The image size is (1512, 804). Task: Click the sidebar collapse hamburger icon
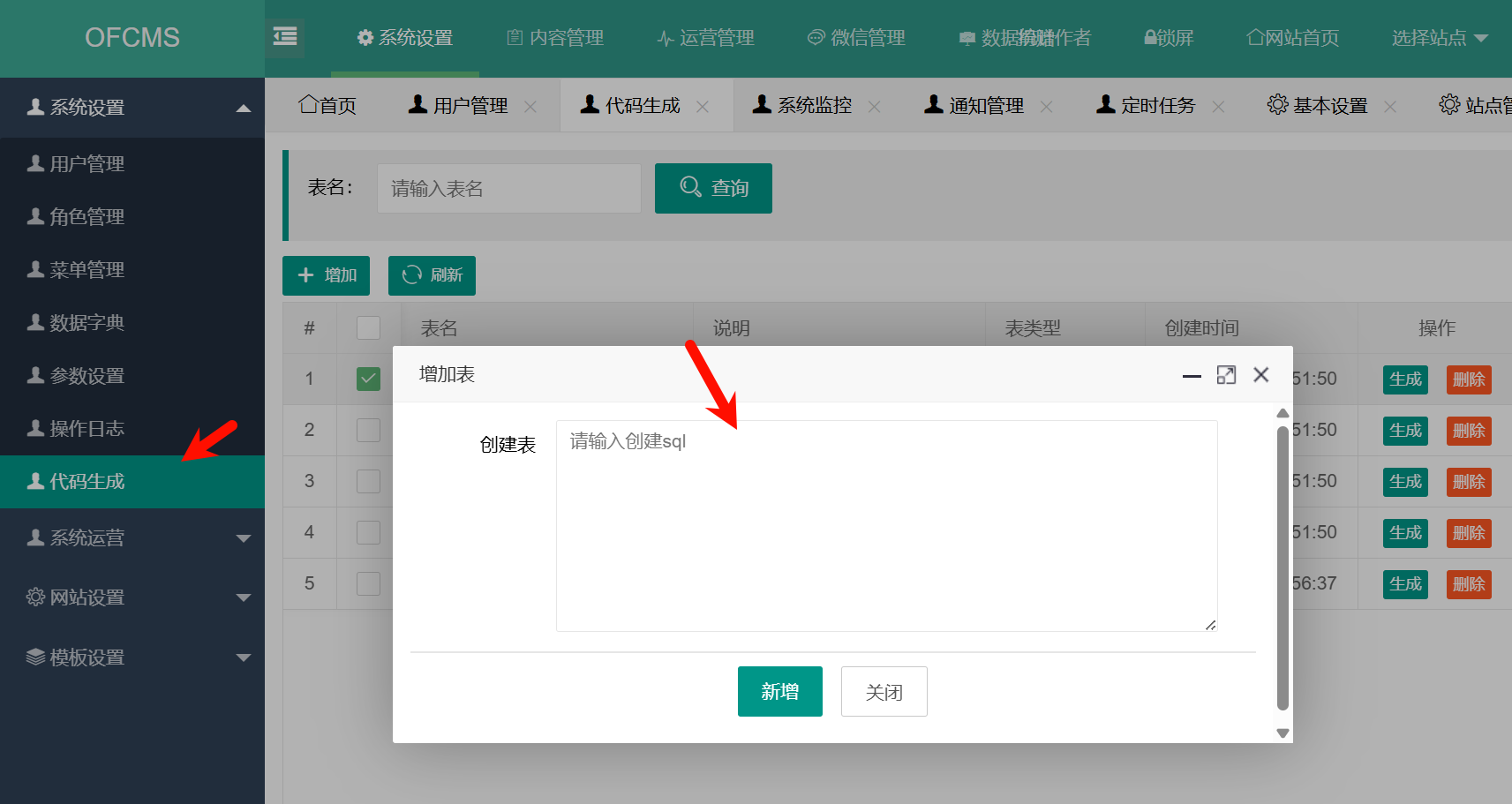pyautogui.click(x=284, y=37)
